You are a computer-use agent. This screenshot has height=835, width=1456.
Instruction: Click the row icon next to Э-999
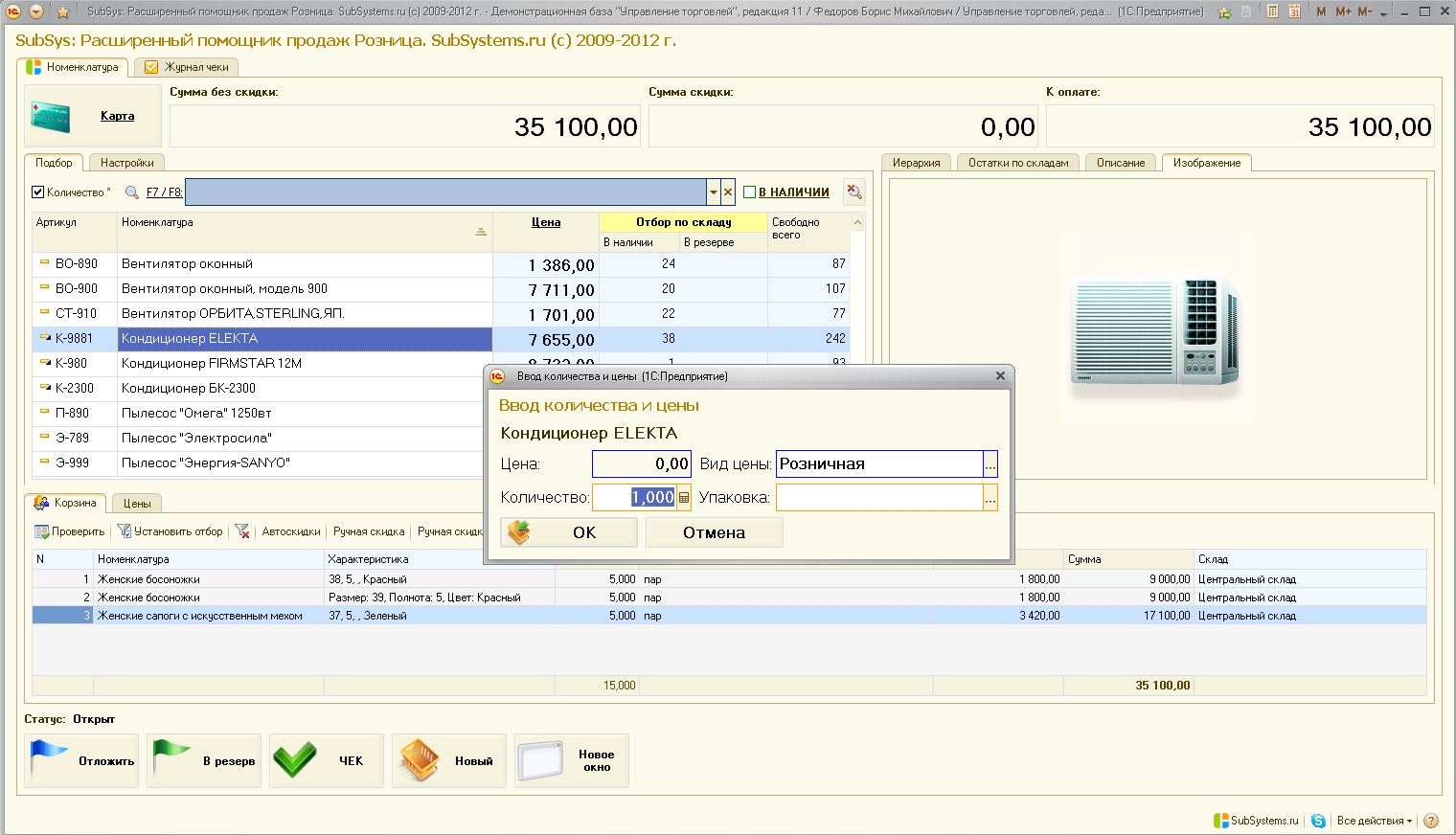click(44, 462)
